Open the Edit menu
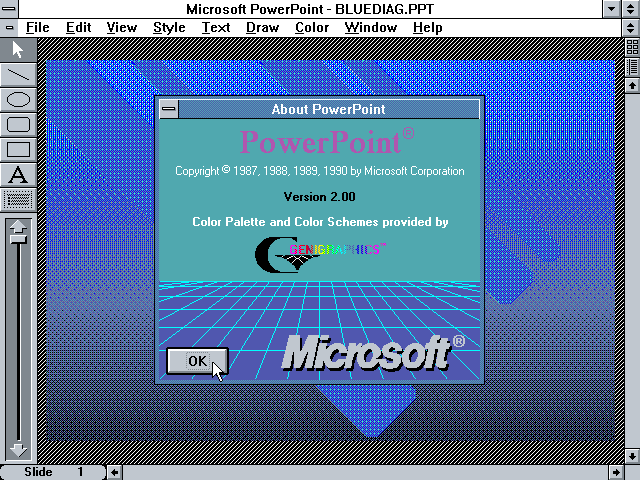 pos(78,28)
